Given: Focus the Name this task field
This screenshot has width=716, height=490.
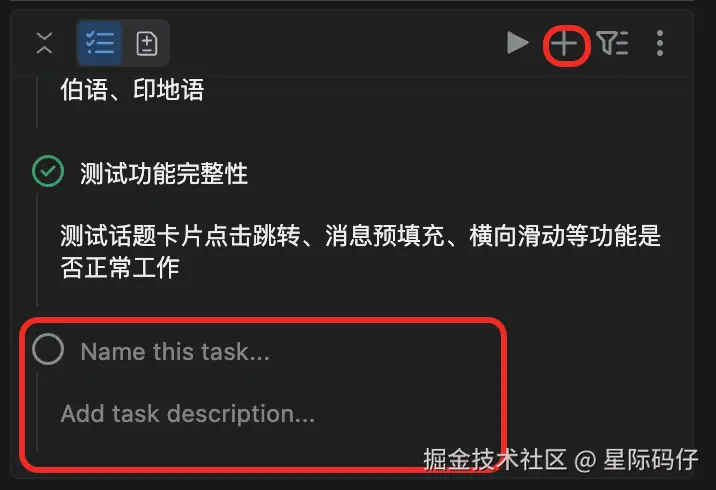Looking at the screenshot, I should (175, 352).
